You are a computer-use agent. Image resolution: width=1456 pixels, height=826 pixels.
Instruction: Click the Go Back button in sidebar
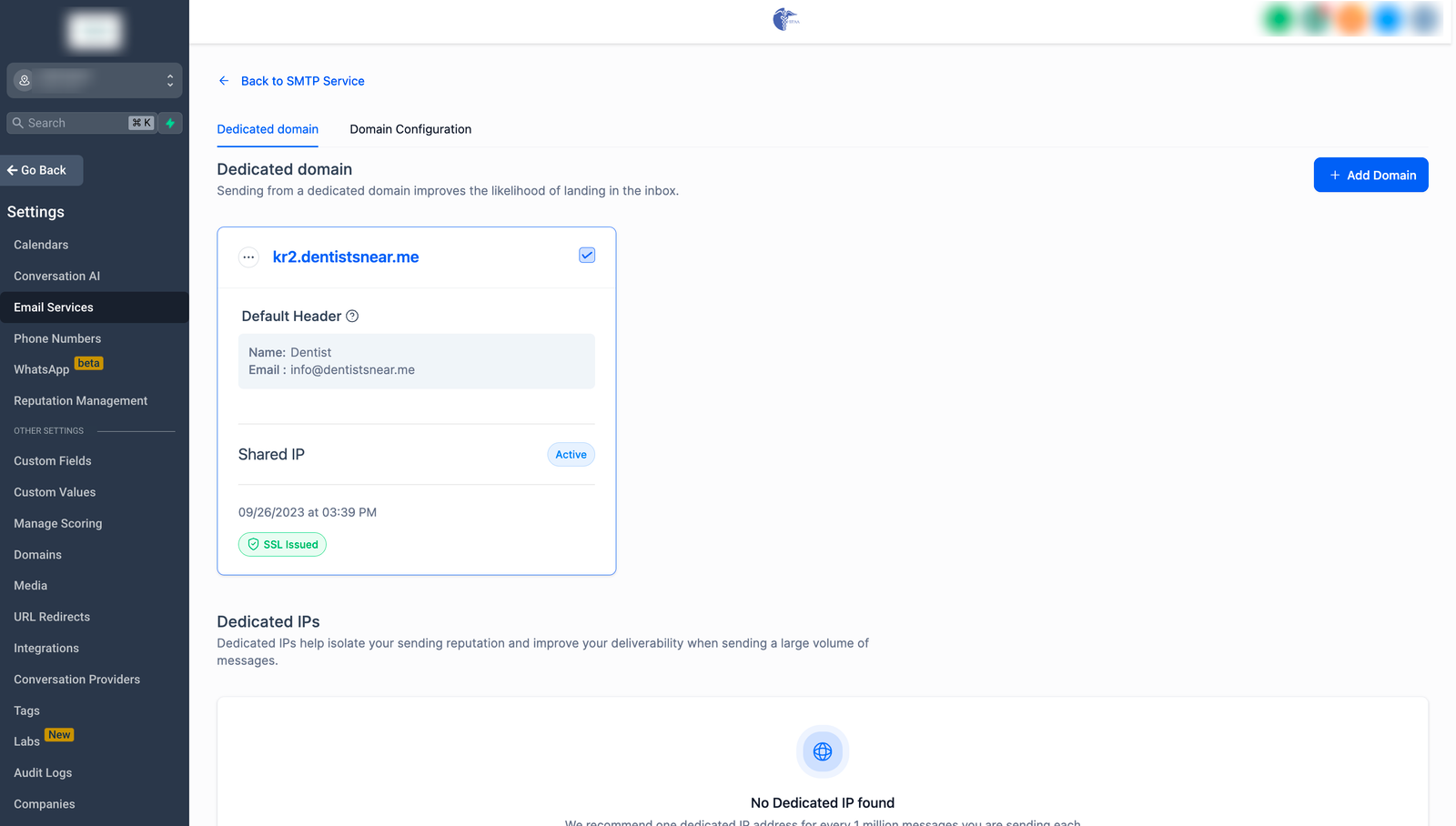(42, 170)
